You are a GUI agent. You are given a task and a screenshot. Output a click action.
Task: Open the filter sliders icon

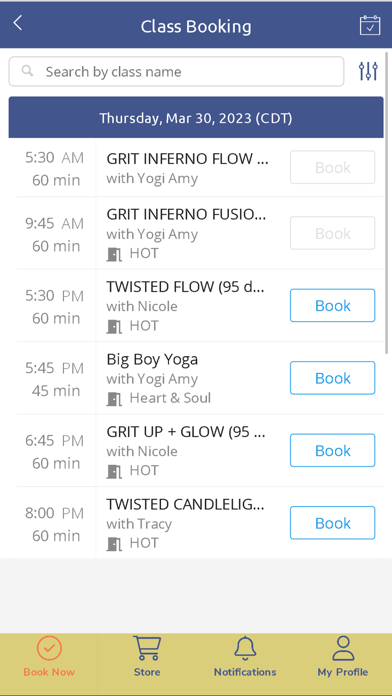(368, 71)
